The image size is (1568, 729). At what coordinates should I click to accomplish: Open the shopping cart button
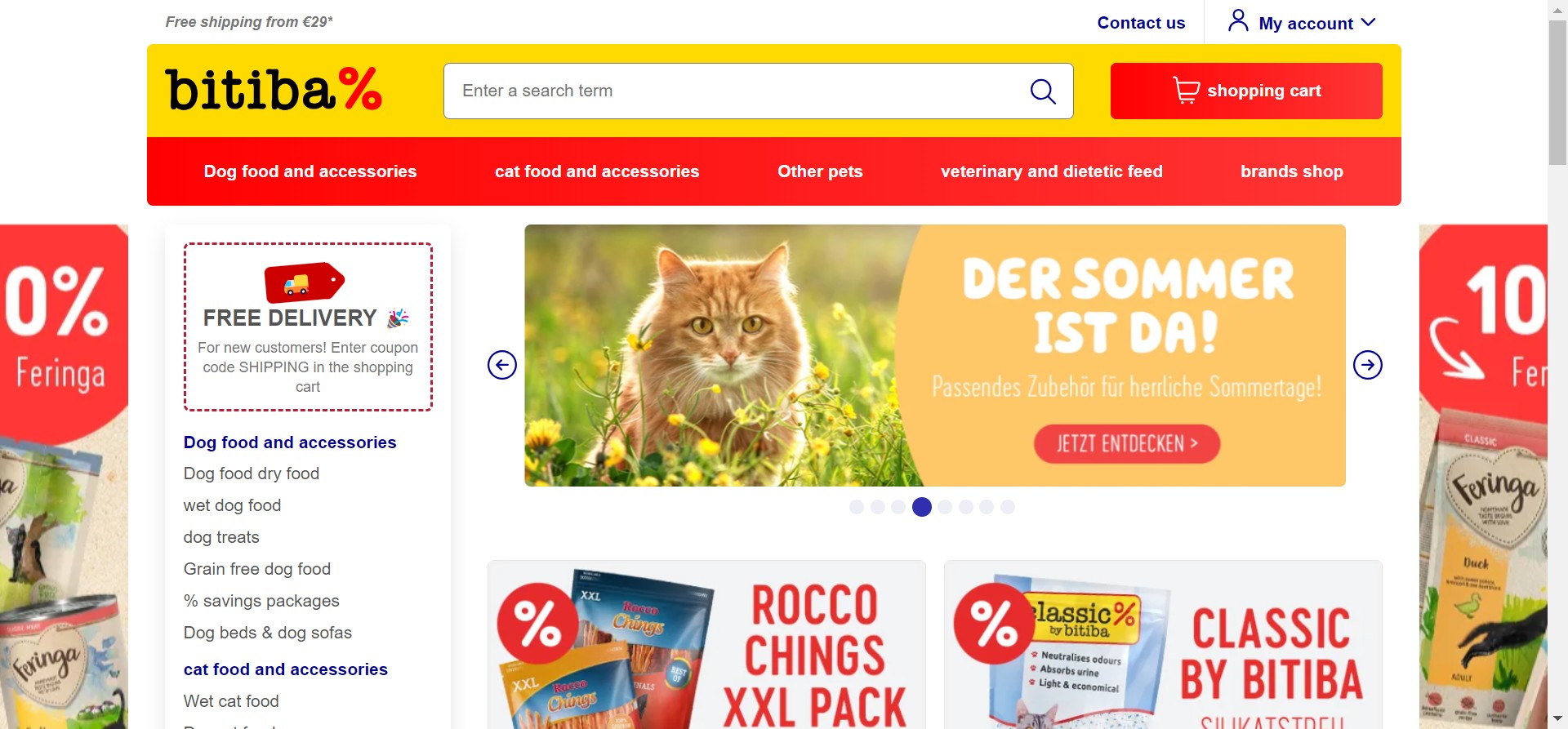1246,91
